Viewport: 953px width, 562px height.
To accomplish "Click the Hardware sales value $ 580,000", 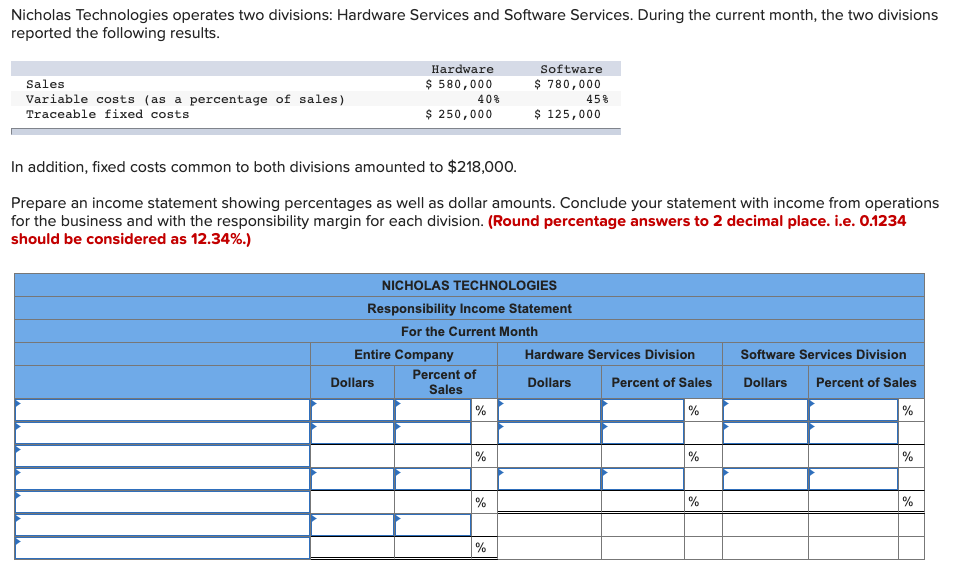I will tap(459, 84).
